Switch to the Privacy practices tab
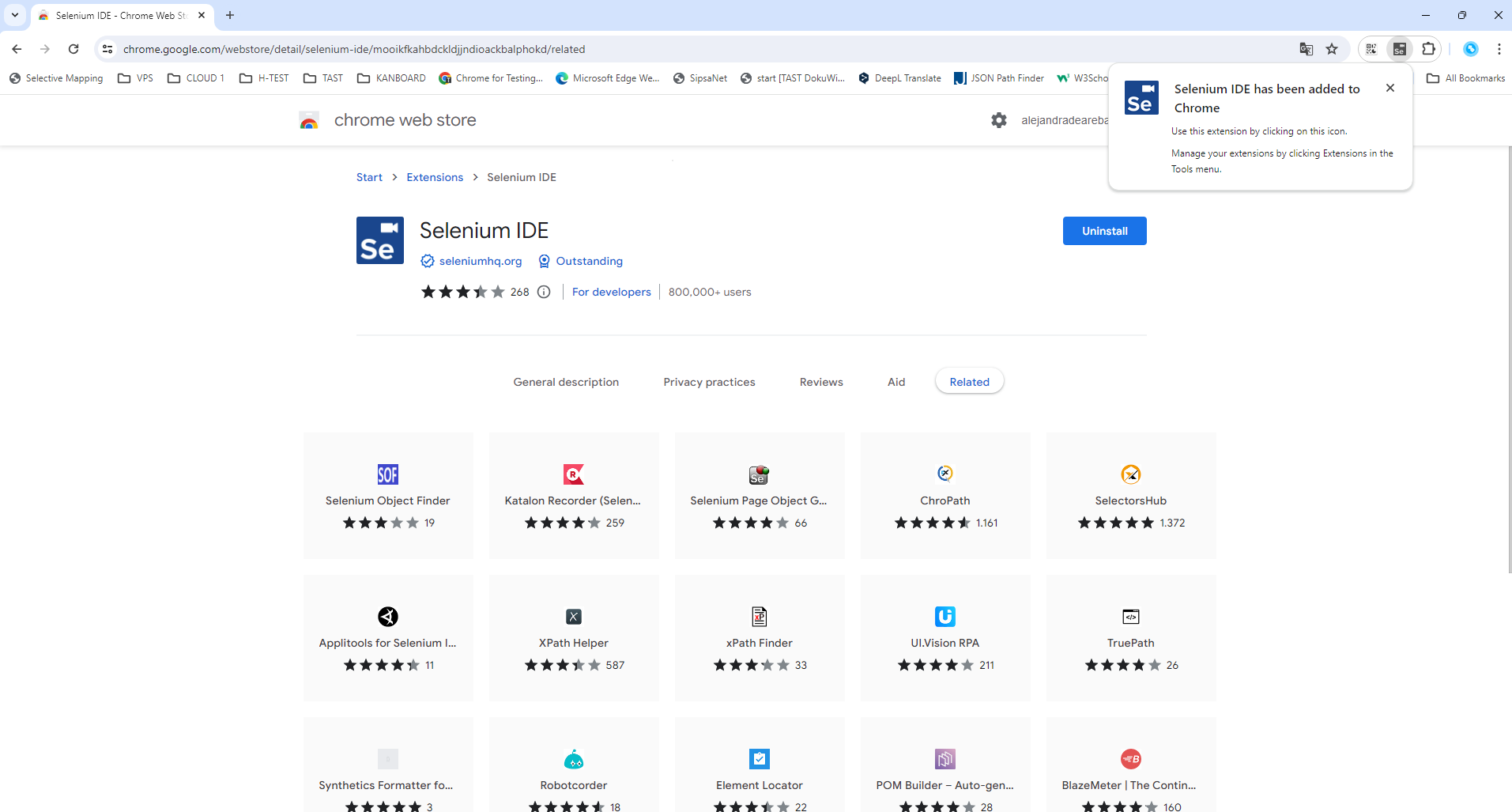 709,382
